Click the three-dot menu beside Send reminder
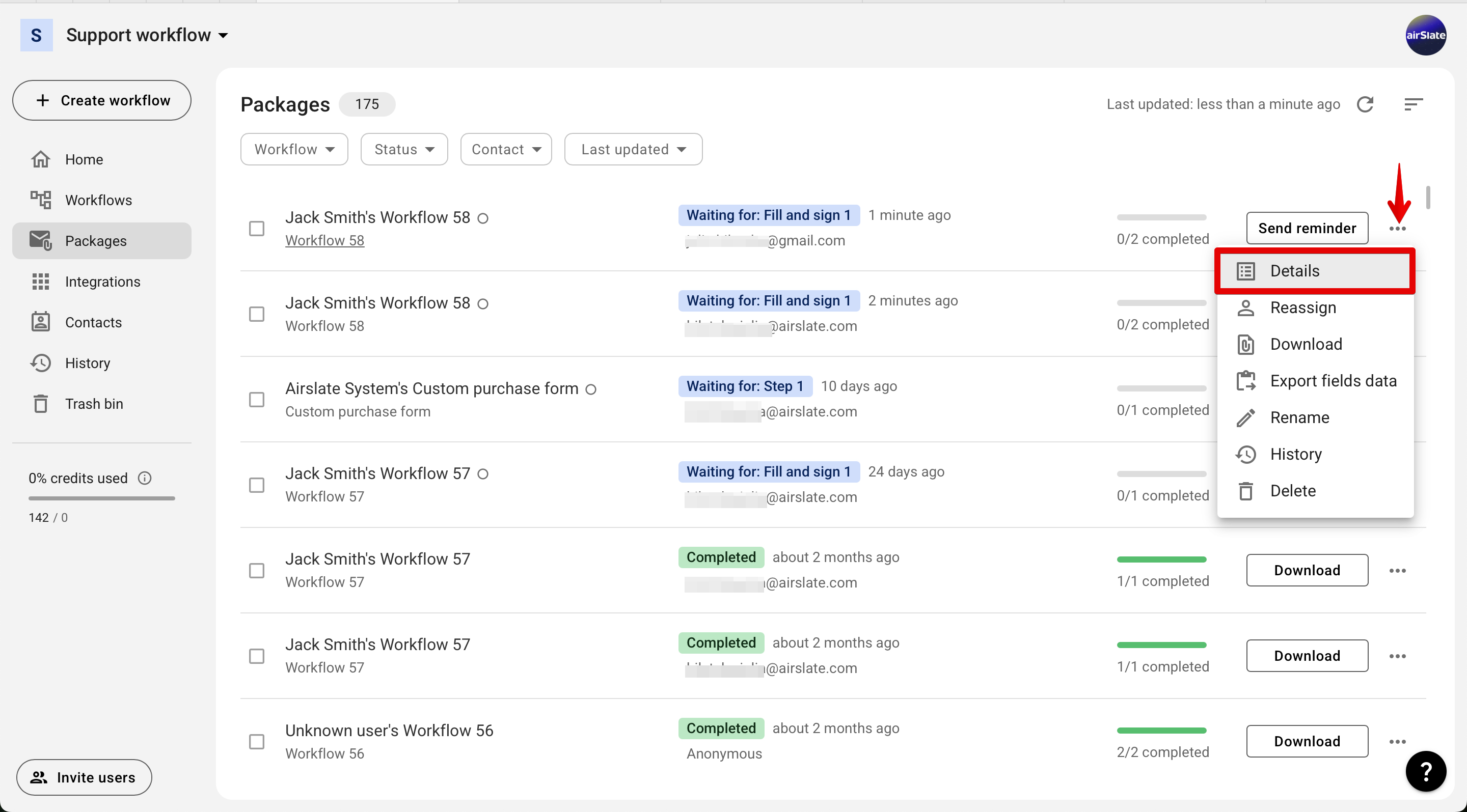 pos(1398,229)
